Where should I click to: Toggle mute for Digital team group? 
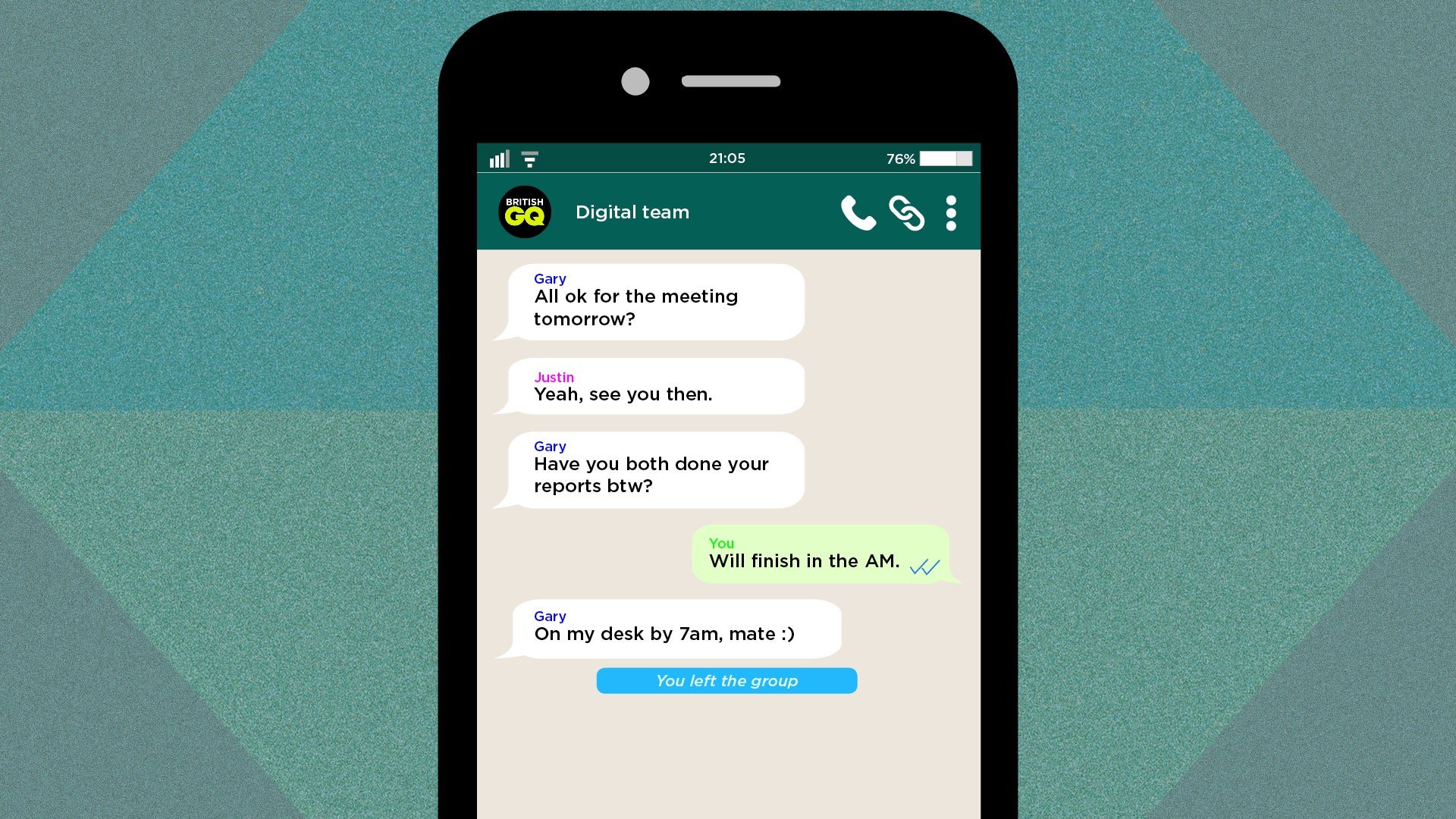point(951,211)
